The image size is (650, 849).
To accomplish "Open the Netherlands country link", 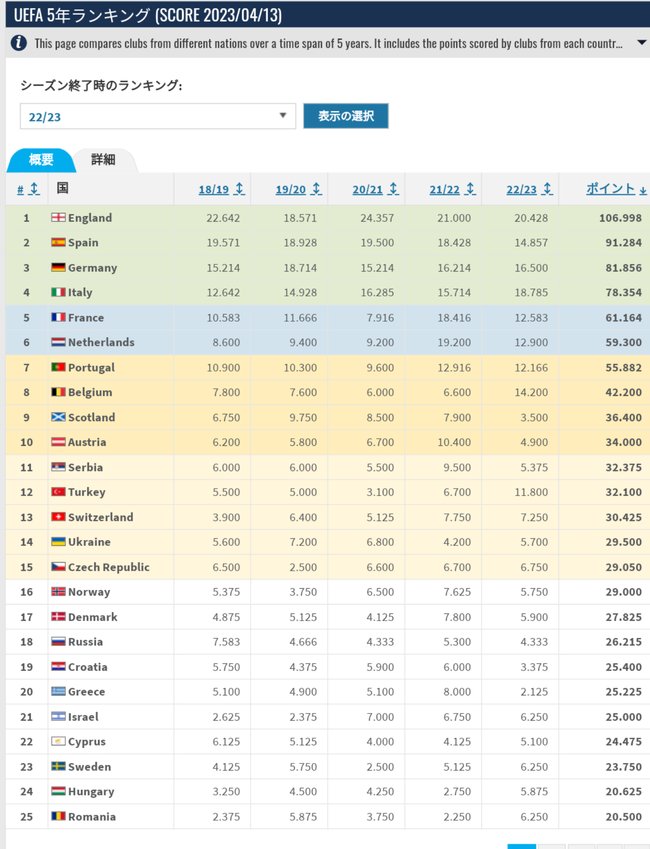I will point(101,342).
